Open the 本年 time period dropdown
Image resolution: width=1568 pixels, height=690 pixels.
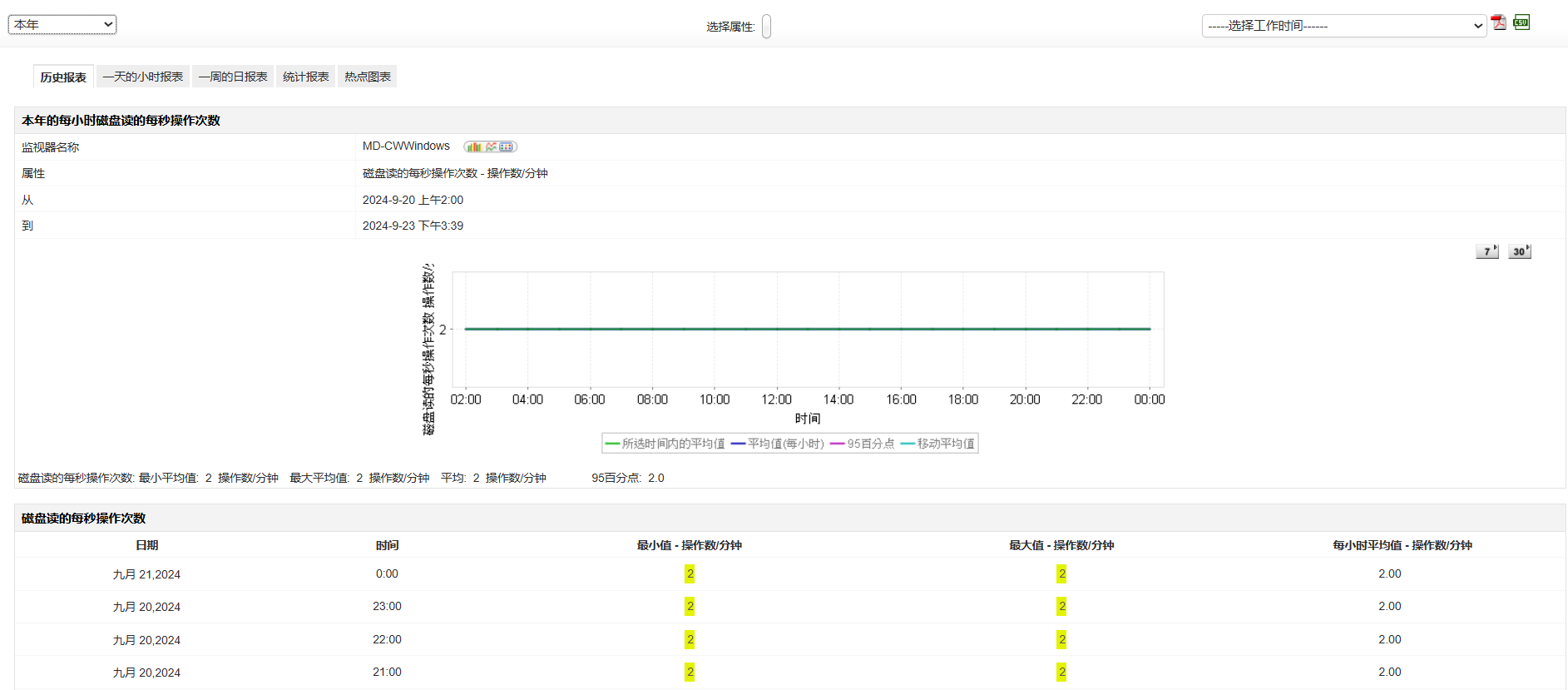pyautogui.click(x=62, y=25)
